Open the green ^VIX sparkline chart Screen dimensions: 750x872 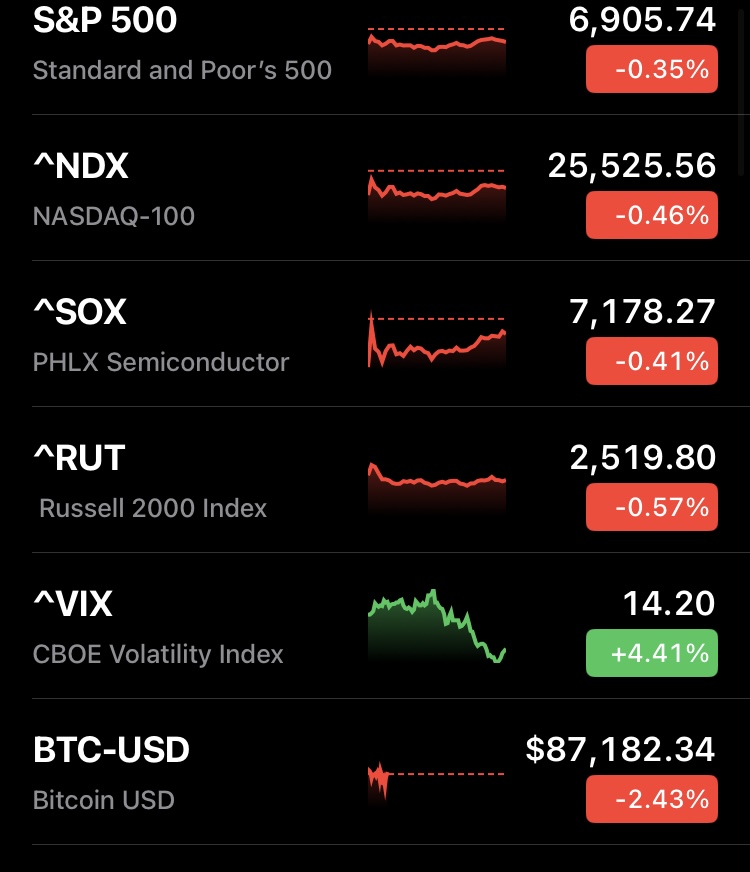(x=437, y=627)
